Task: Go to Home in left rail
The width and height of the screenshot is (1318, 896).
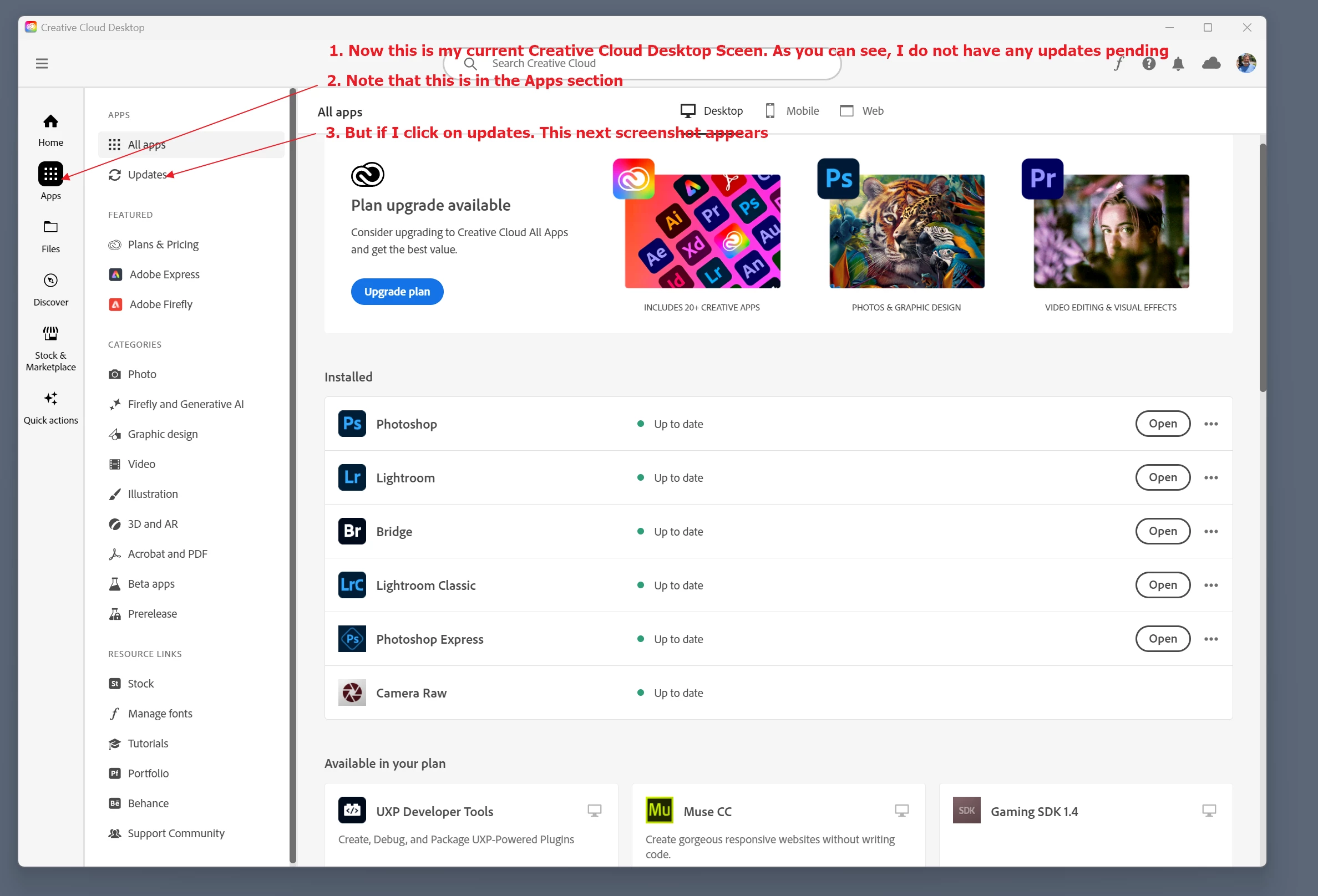Action: coord(50,130)
